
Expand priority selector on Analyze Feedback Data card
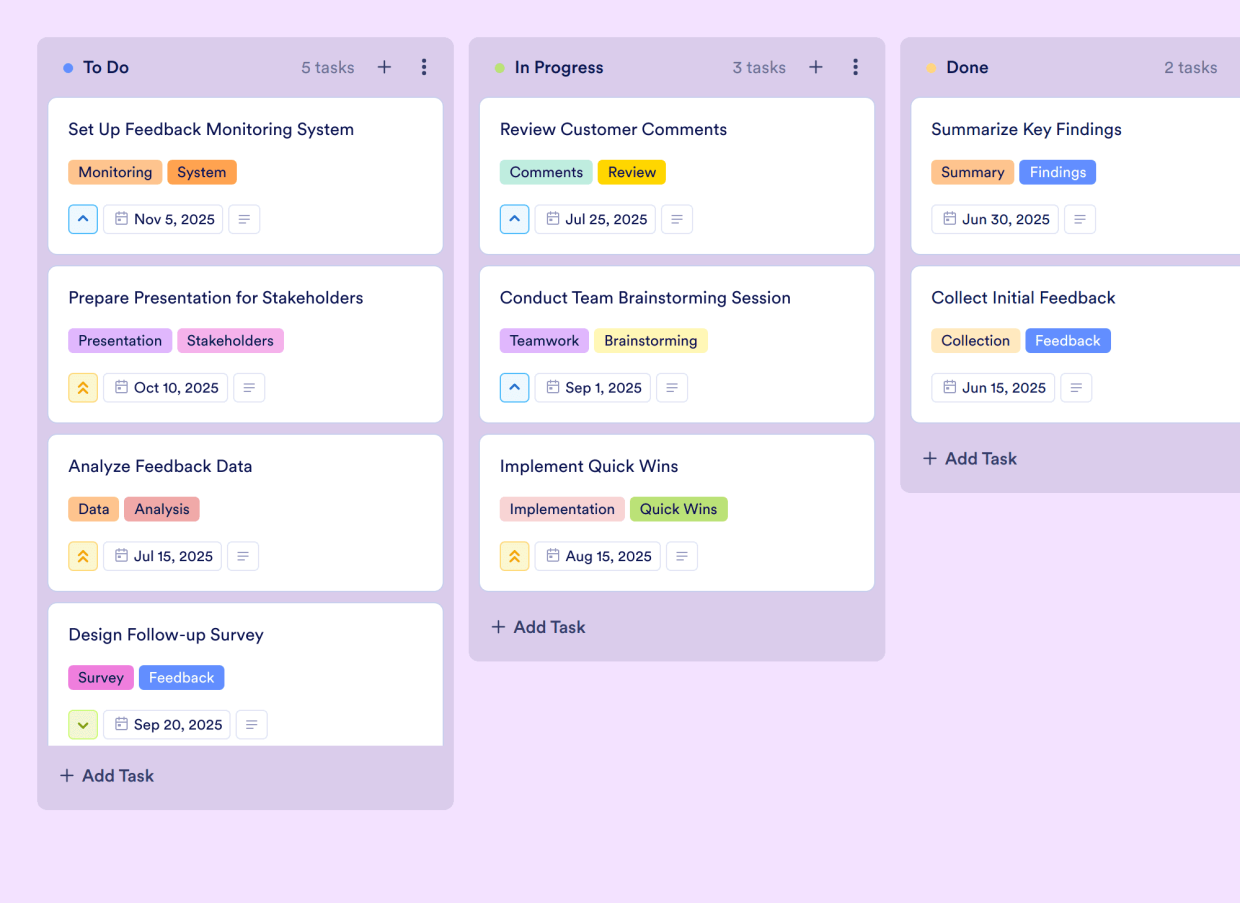tap(83, 556)
